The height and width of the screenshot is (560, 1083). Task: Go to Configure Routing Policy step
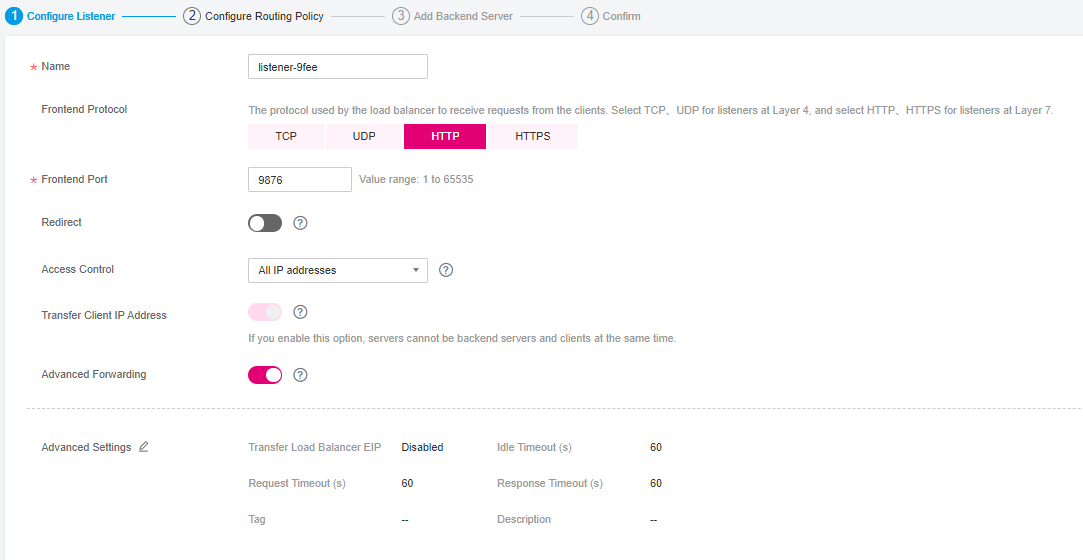tap(264, 16)
